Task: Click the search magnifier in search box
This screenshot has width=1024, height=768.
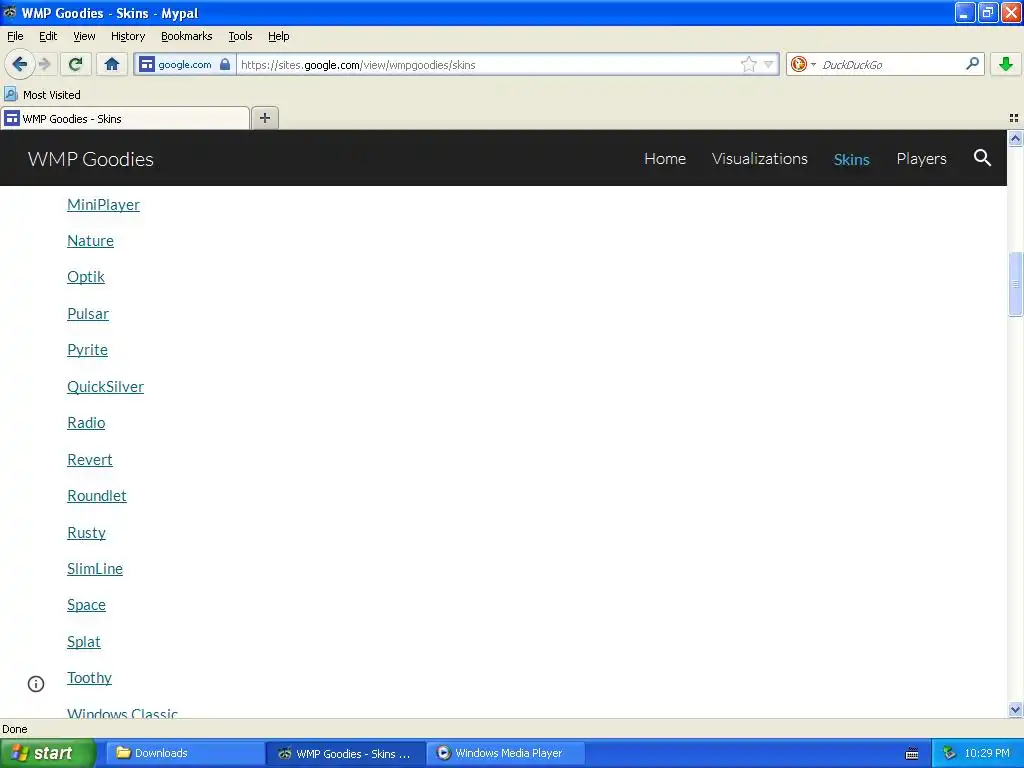Action: pyautogui.click(x=972, y=63)
